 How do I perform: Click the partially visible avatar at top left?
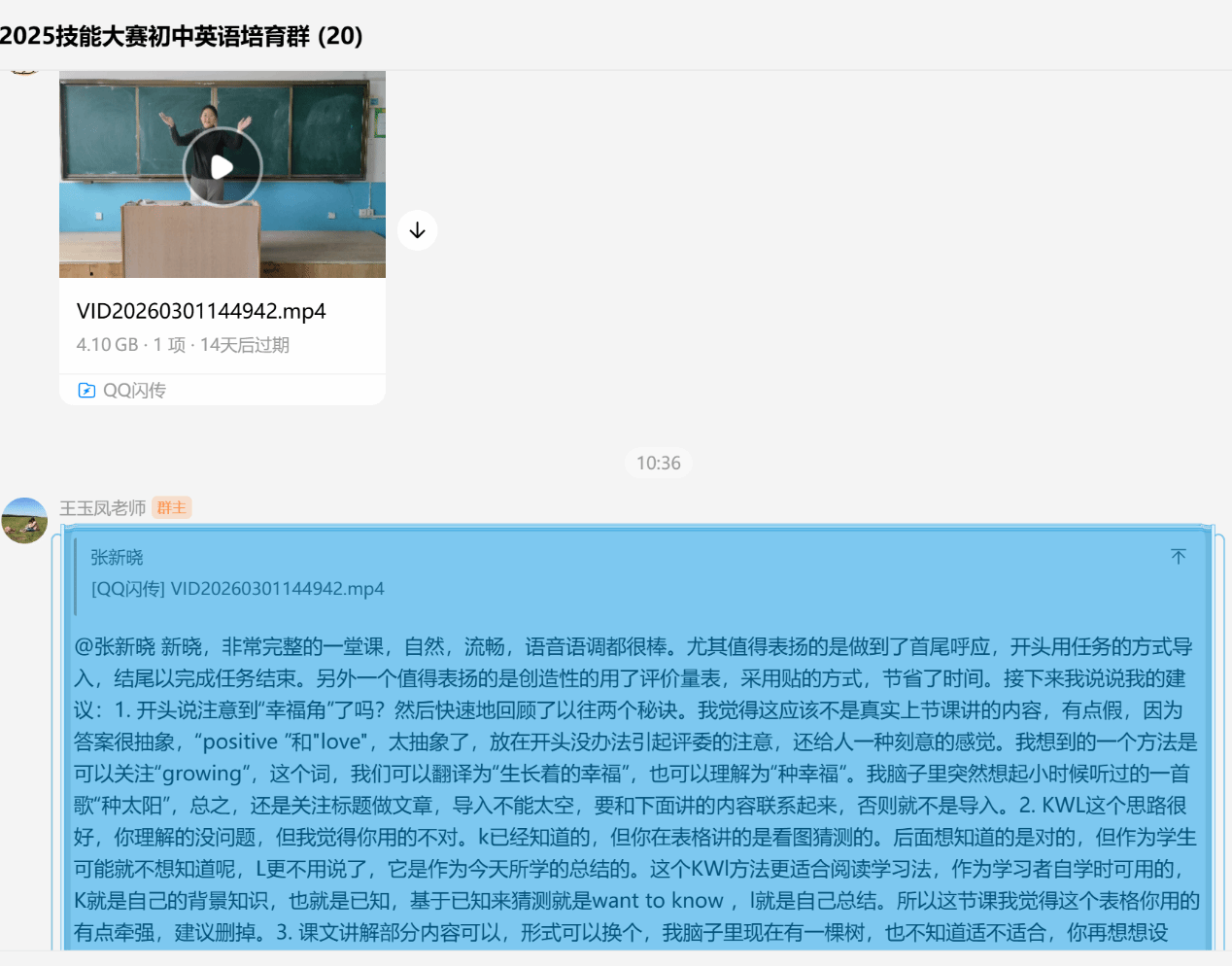(23, 72)
